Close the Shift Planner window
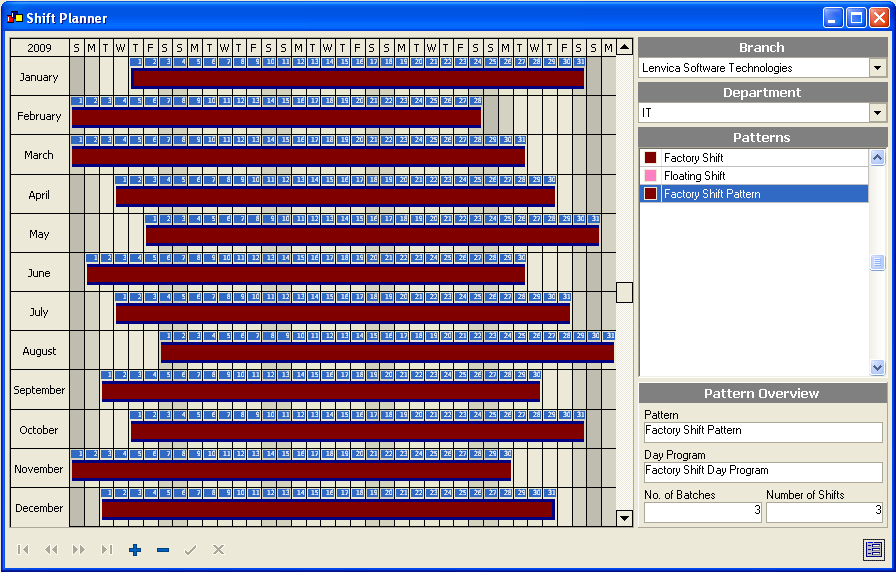This screenshot has width=896, height=572. click(879, 18)
